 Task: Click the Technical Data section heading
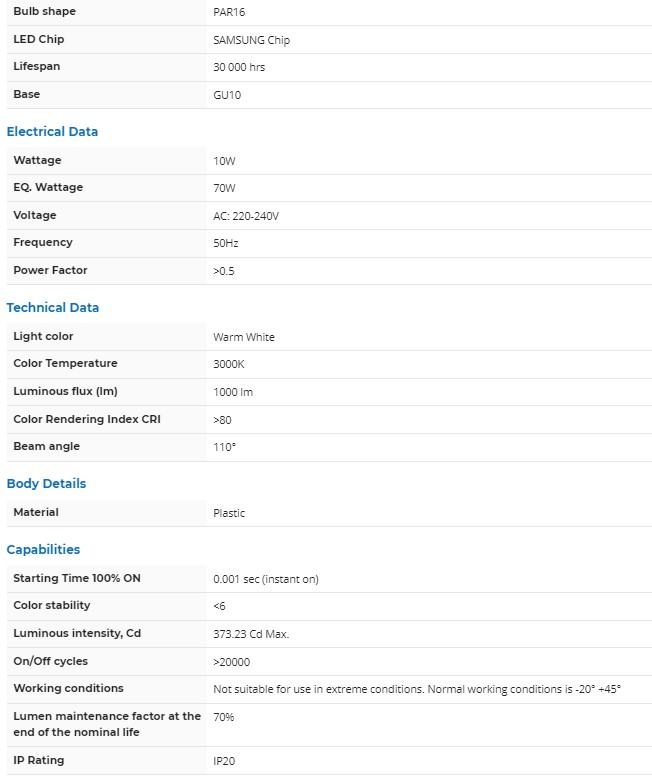(x=53, y=308)
